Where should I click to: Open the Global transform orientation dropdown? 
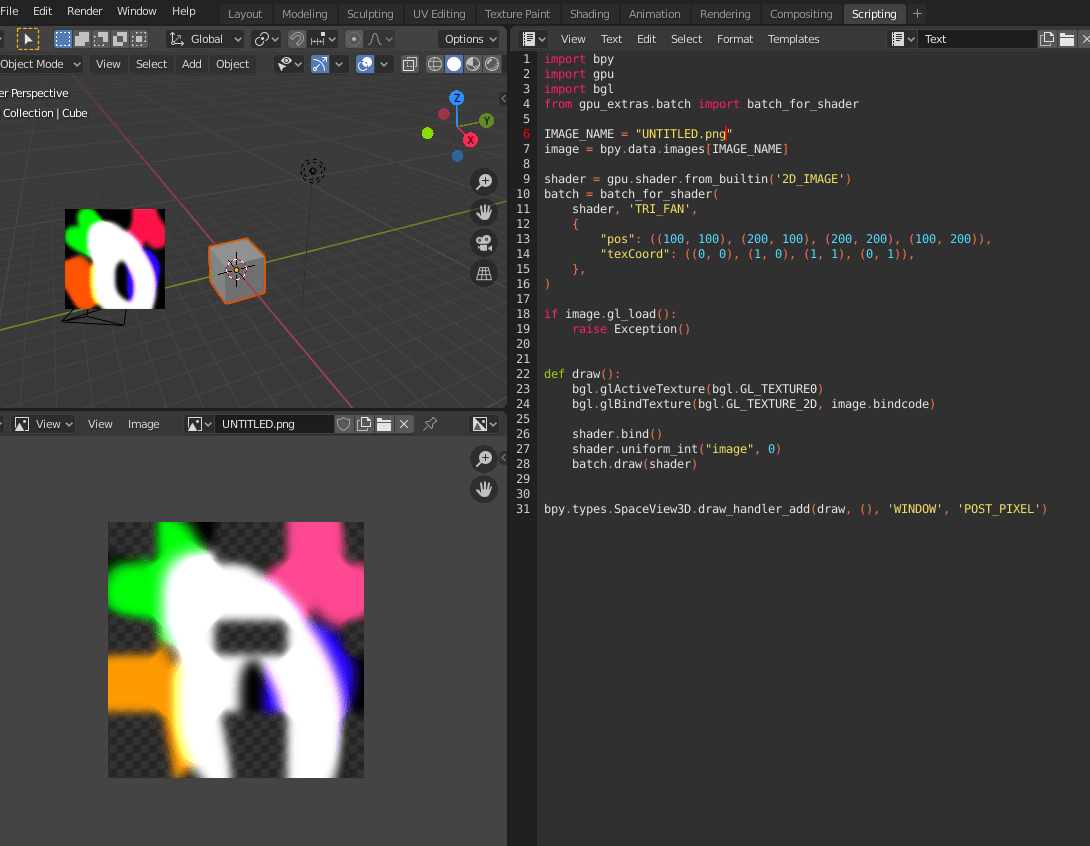pyautogui.click(x=205, y=38)
